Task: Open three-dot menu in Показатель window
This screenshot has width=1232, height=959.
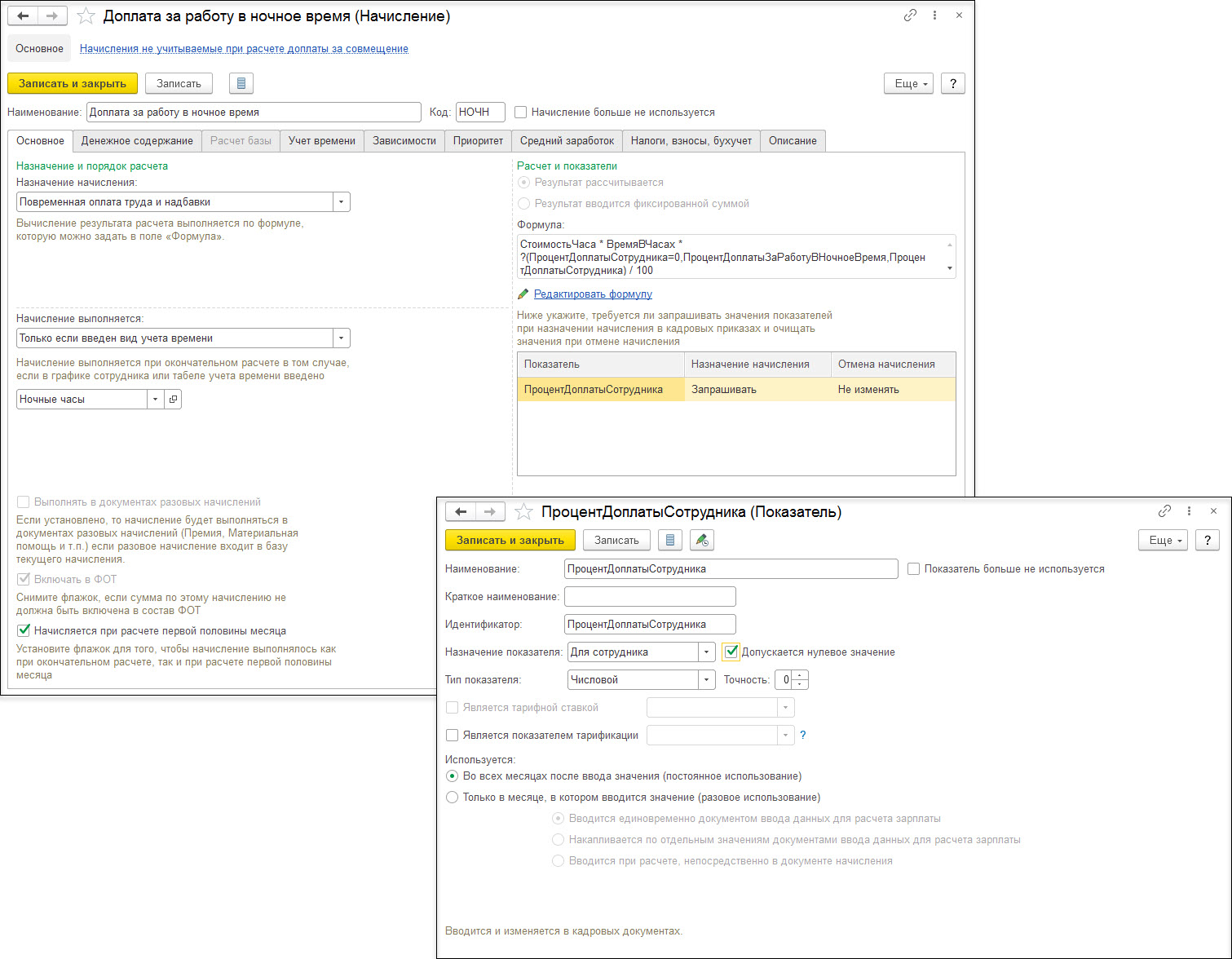Action: tap(1189, 511)
